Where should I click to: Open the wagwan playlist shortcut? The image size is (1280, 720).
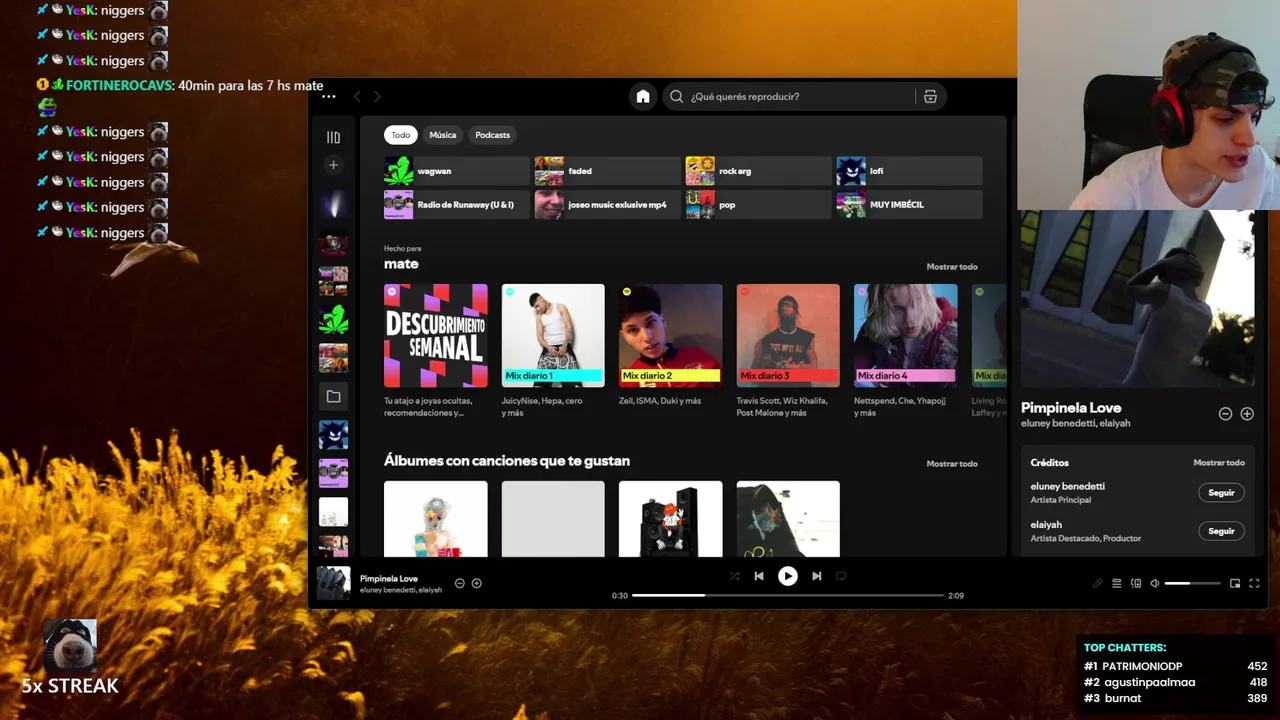pyautogui.click(x=457, y=171)
